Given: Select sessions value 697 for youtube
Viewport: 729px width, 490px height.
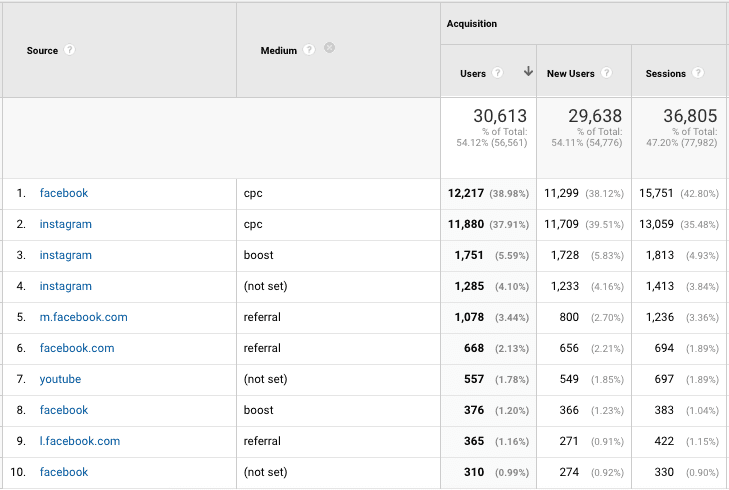Looking at the screenshot, I should (x=664, y=379).
